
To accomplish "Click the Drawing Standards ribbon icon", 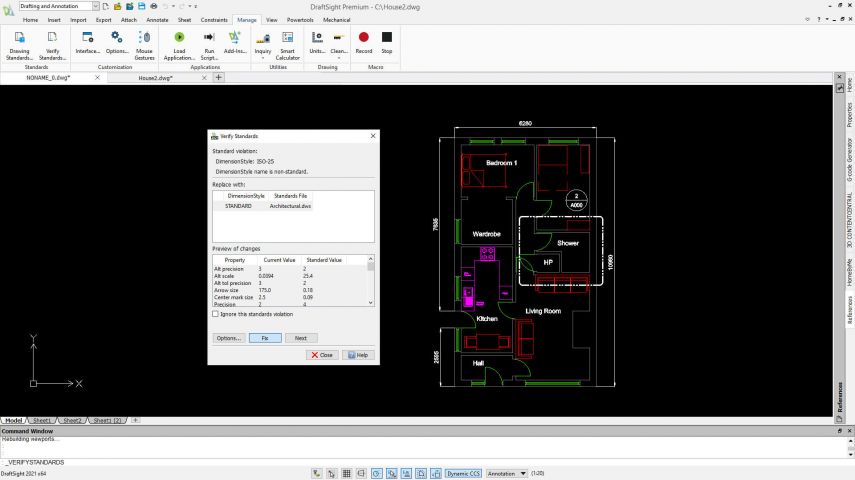I will 20,38.
